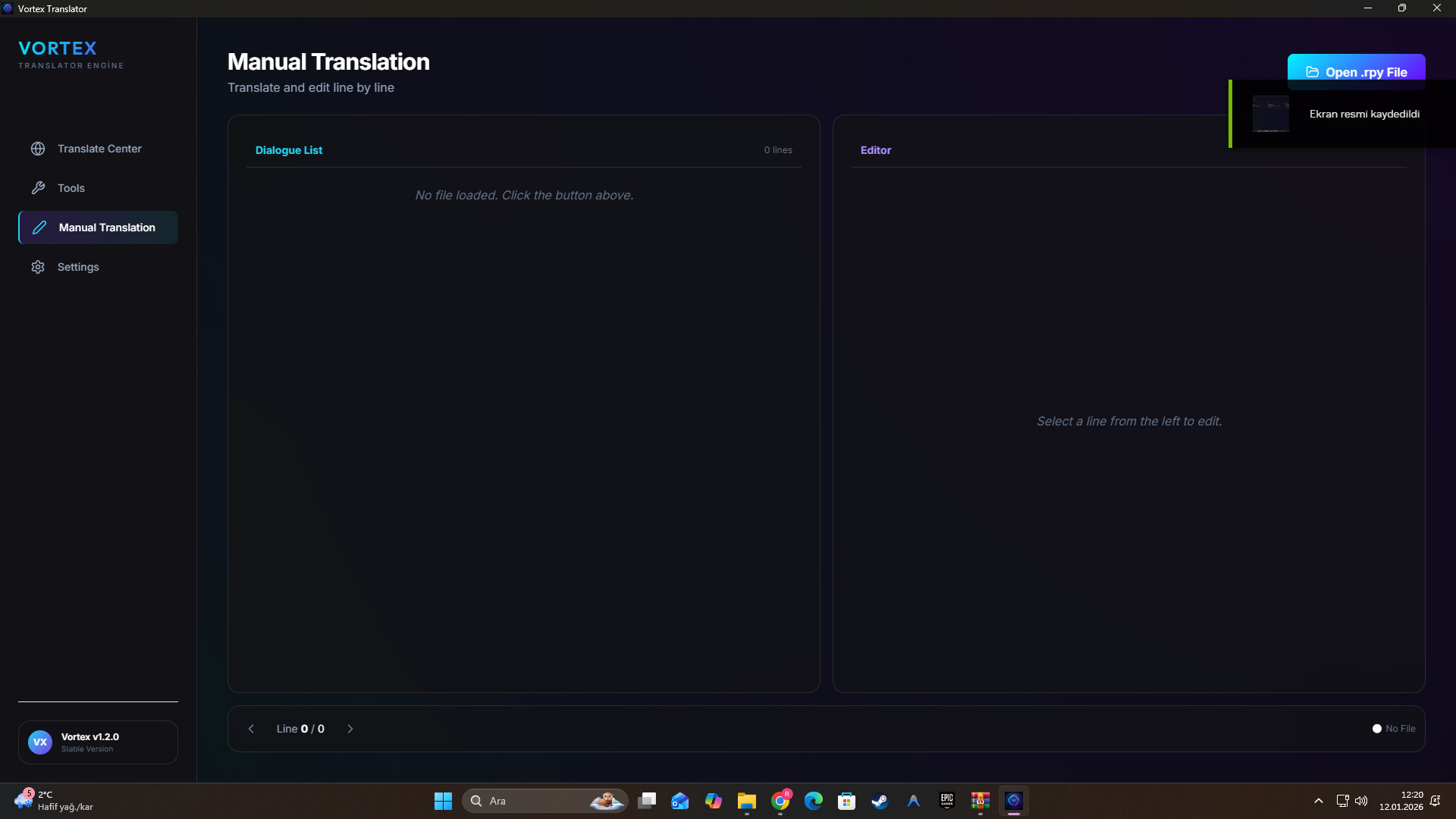Open Copilot from the taskbar
The width and height of the screenshot is (1456, 819).
coord(714,801)
